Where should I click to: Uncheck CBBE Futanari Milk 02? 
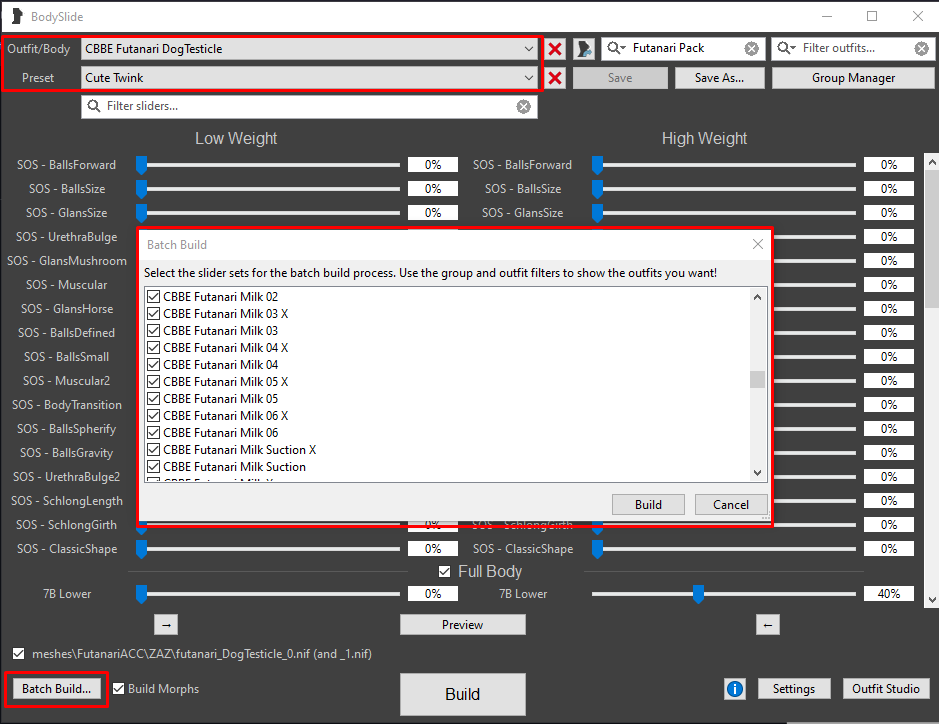[x=153, y=296]
